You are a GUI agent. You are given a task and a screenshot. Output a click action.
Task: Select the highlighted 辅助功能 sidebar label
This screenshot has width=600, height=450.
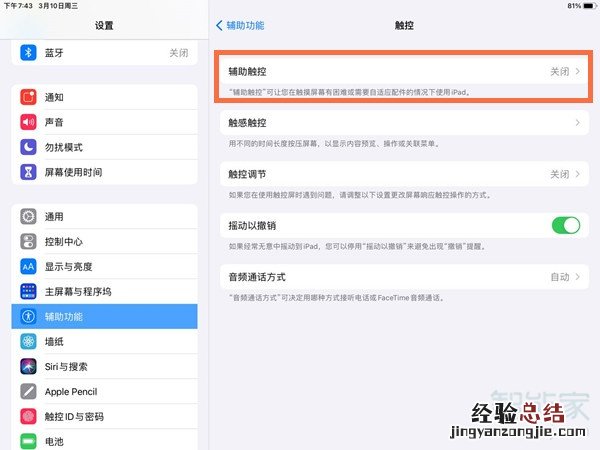point(64,317)
